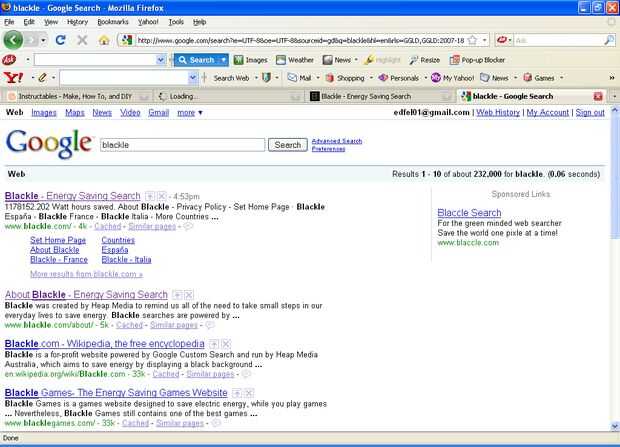Open Yahoo News toolbar button
The image size is (620, 447).
coord(494,78)
